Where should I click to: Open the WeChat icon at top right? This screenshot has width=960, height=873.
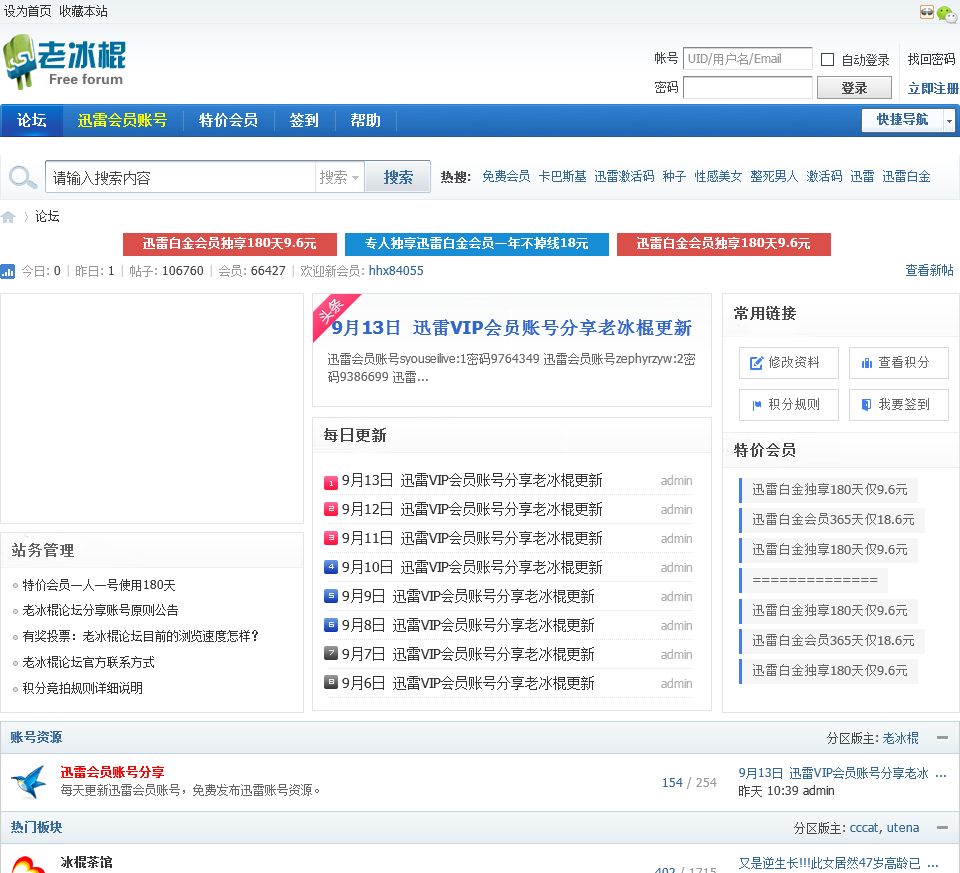click(947, 13)
